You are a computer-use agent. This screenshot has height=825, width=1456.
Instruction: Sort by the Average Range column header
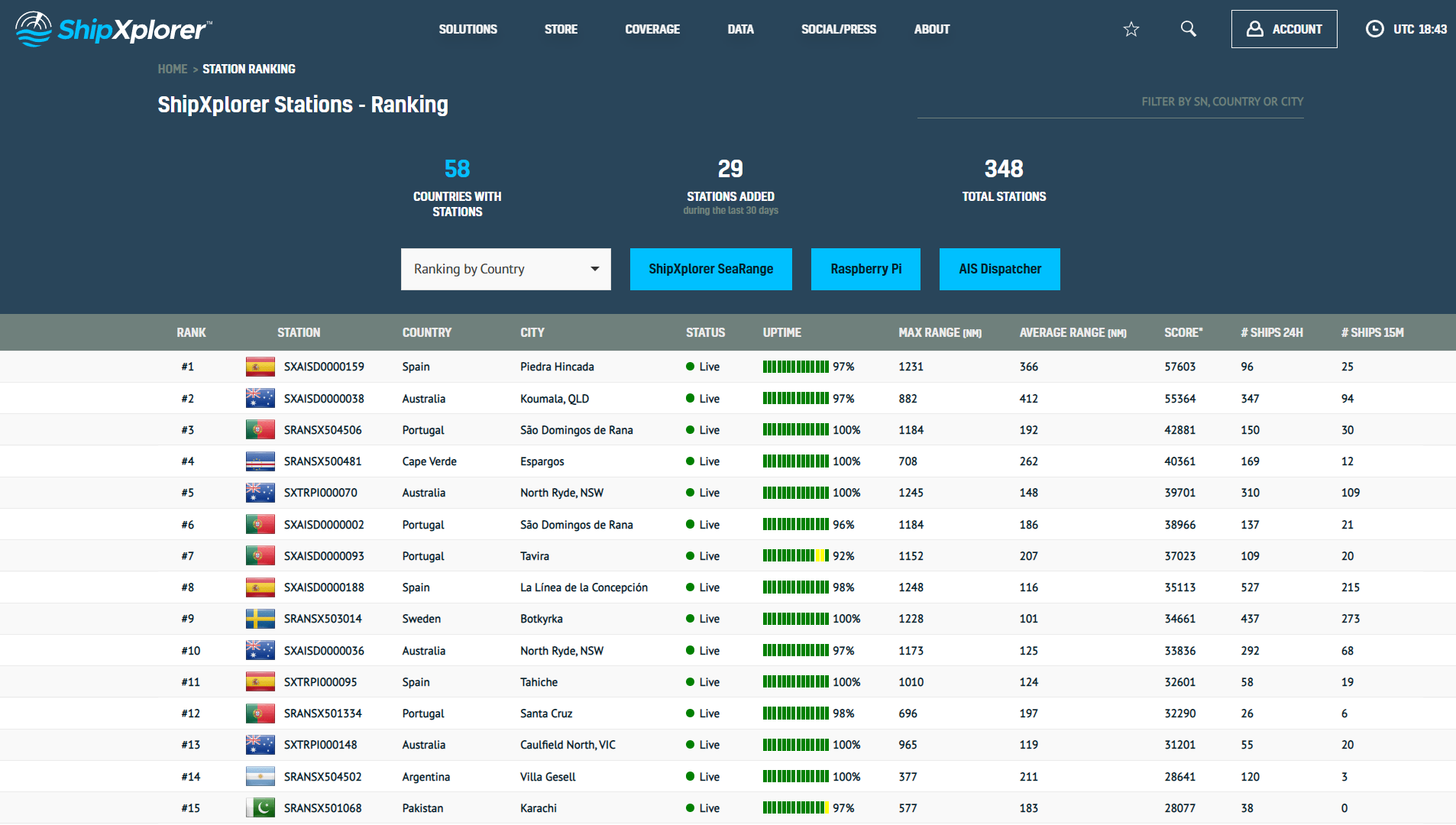pos(1073,332)
